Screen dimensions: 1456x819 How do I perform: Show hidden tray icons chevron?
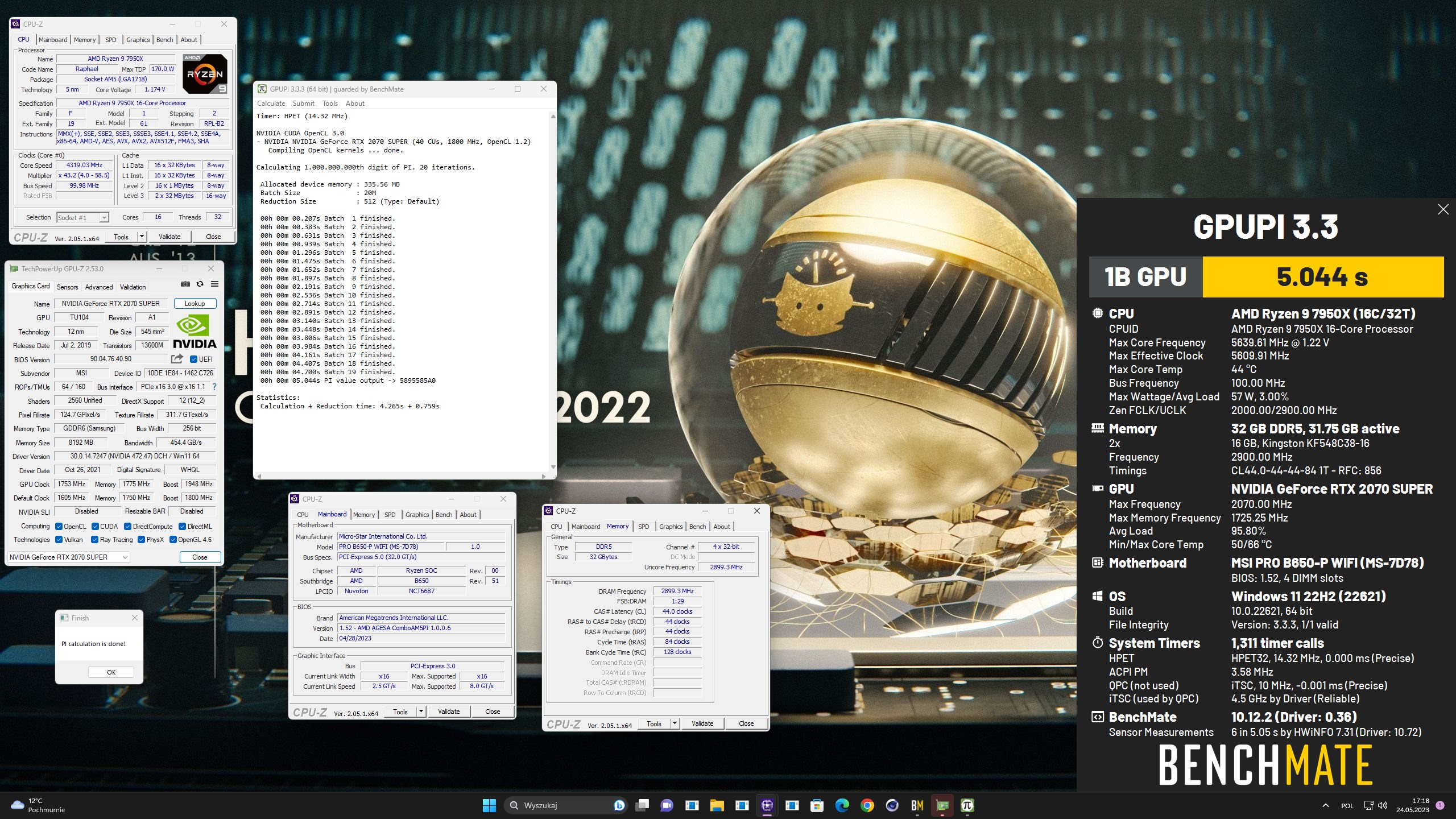[1325, 805]
